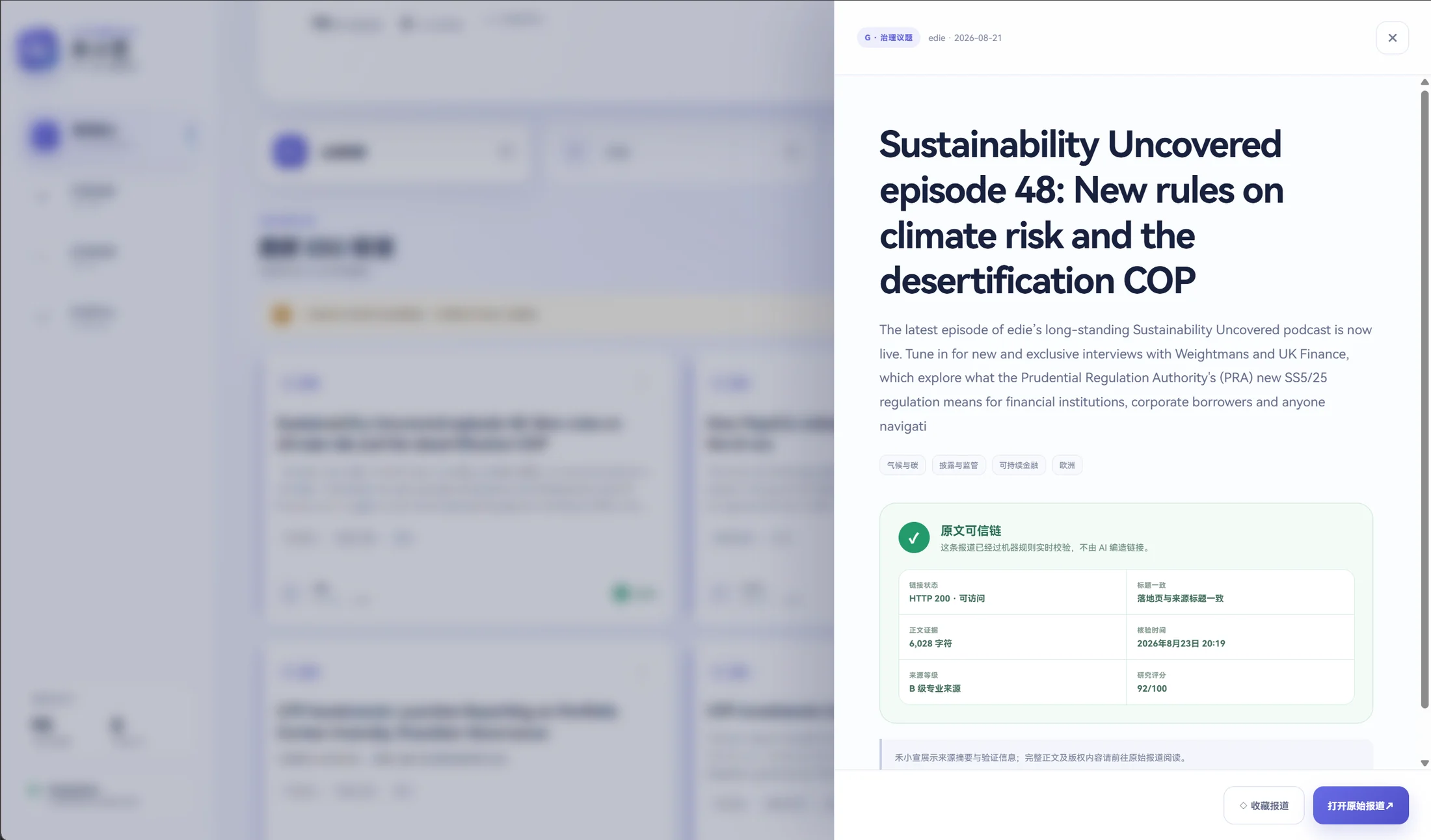Screen dimensions: 1431x840
Task: Click the 正文证据 label
Action: click(924, 630)
